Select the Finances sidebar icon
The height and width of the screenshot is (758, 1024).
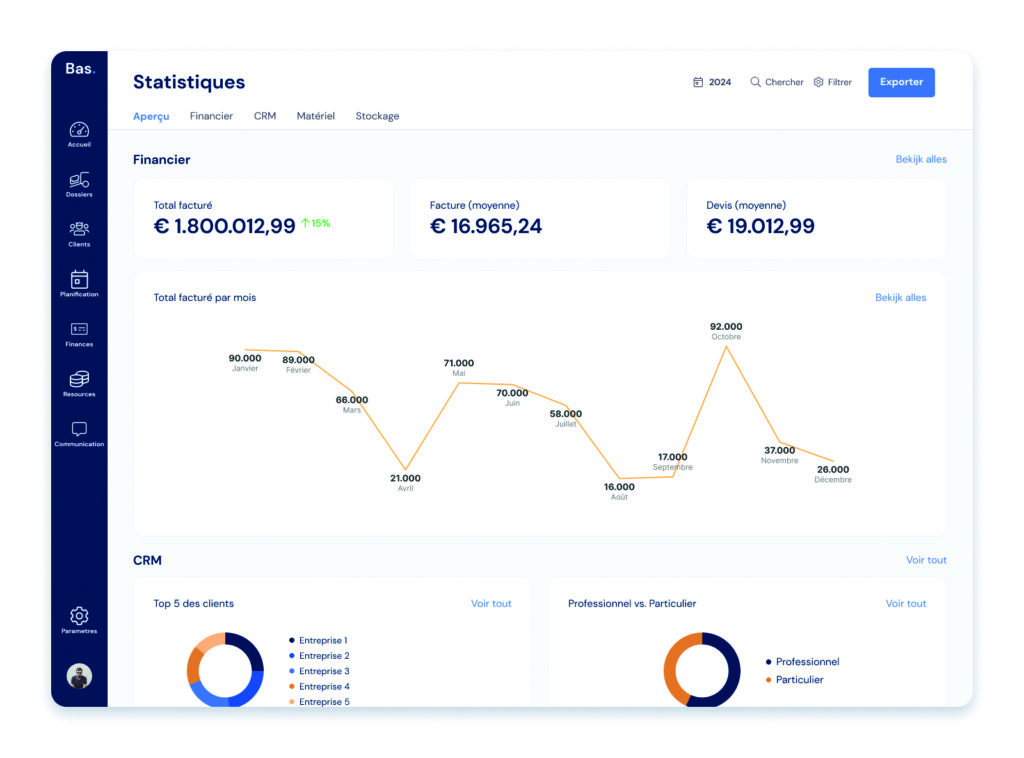pos(79,330)
